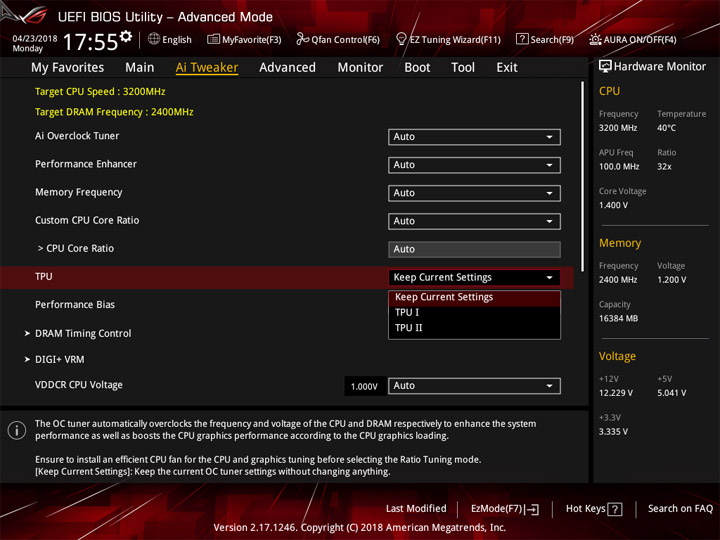Click APU Freq value 100.0 MHz
The image size is (720, 540).
tap(619, 167)
